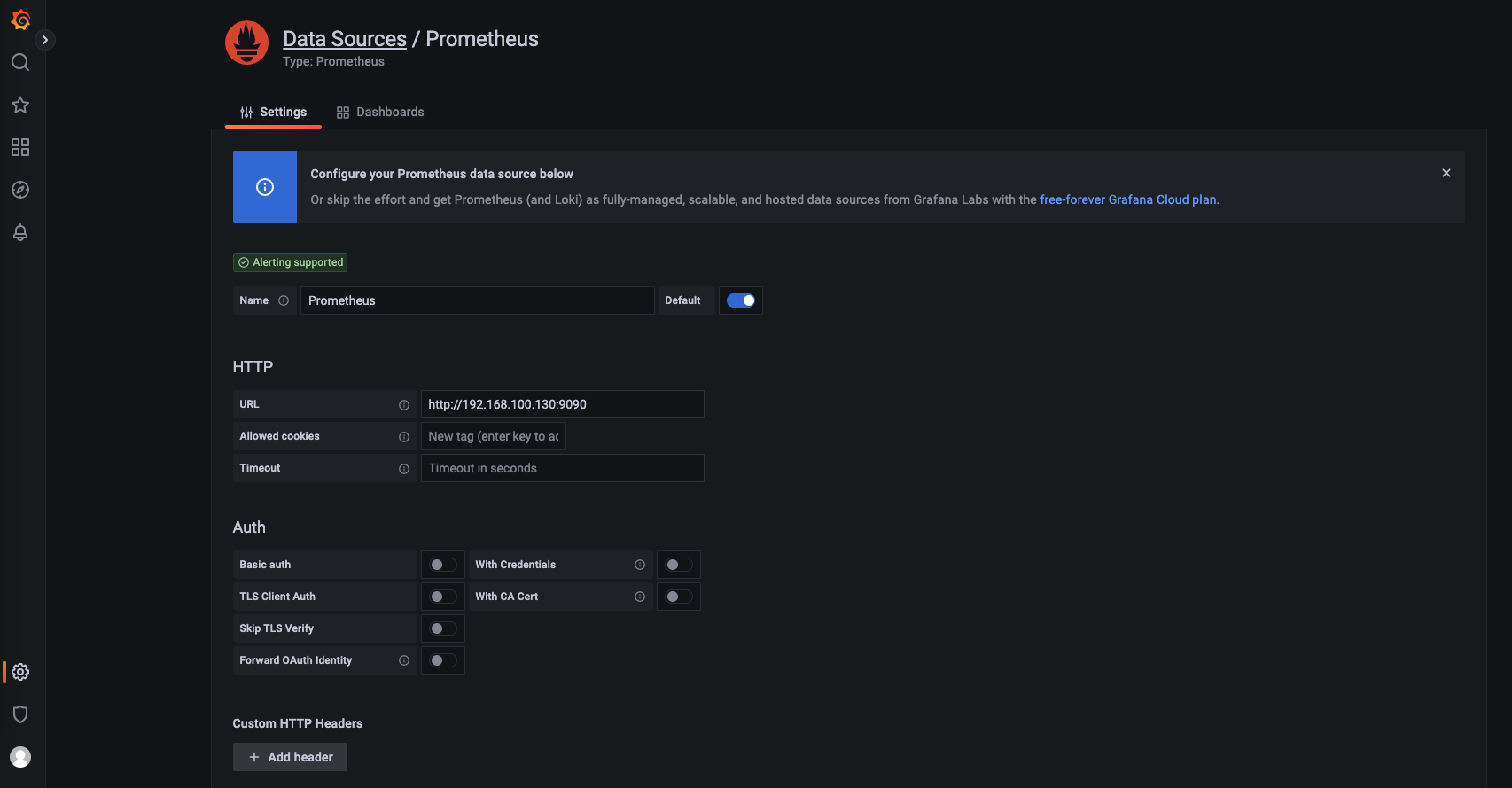Viewport: 1512px width, 788px height.
Task: Open the Starred dashboards star icon
Action: click(20, 105)
